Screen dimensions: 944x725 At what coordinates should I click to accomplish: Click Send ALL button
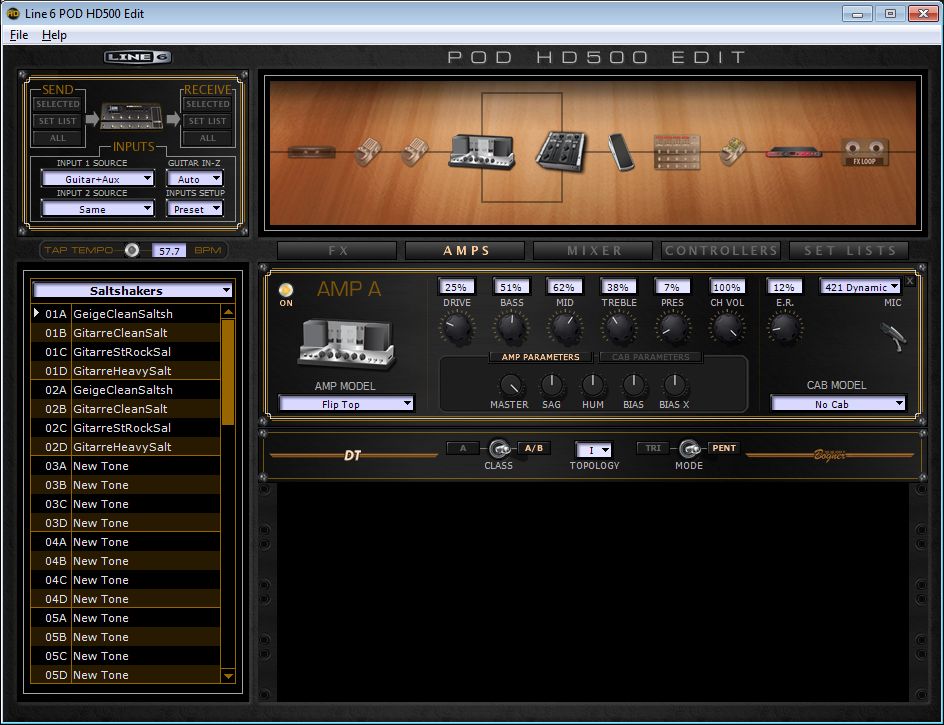[58, 138]
